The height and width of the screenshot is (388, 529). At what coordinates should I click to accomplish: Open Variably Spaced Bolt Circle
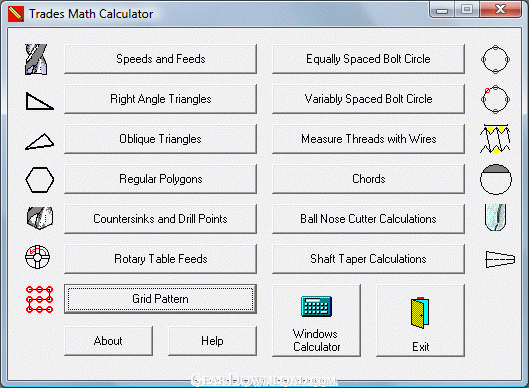[368, 99]
